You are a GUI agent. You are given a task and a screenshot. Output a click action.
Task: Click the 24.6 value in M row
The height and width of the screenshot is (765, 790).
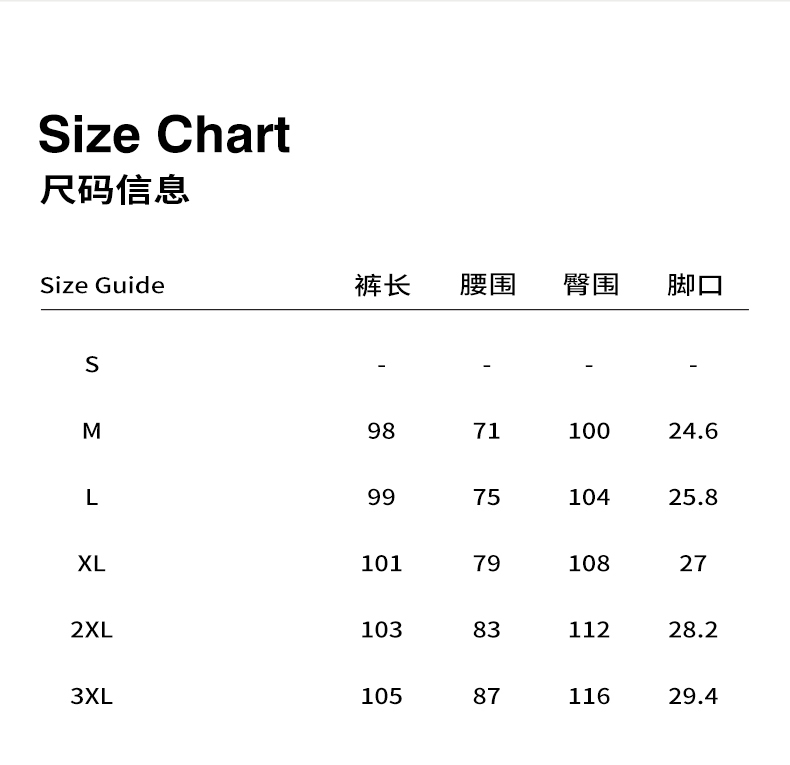[x=693, y=431]
